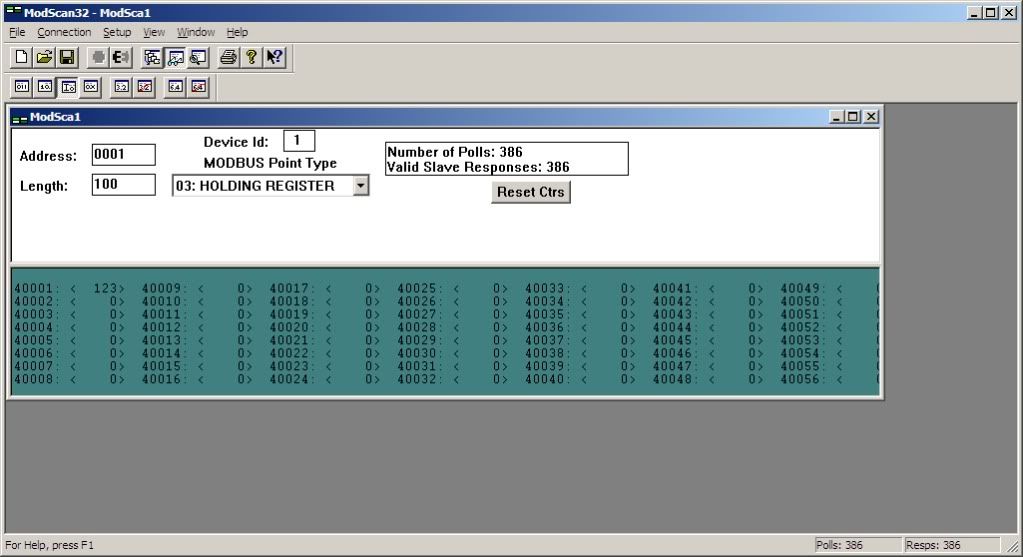Activate the context help pointer icon

[275, 57]
